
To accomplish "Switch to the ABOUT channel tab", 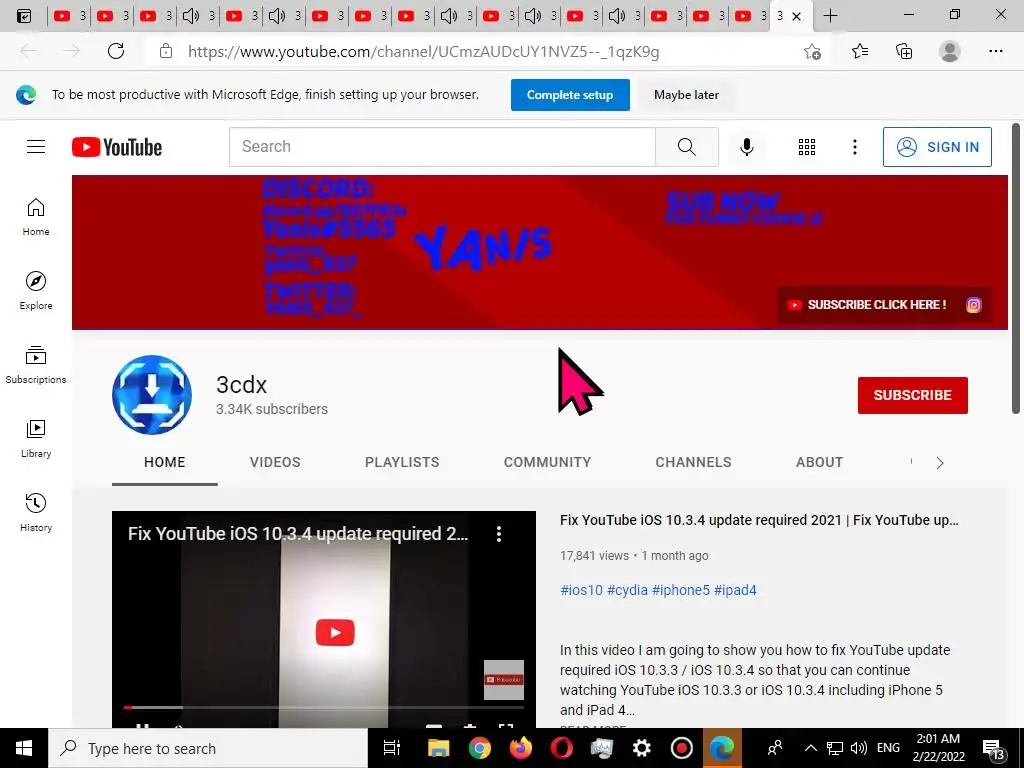I will point(820,462).
